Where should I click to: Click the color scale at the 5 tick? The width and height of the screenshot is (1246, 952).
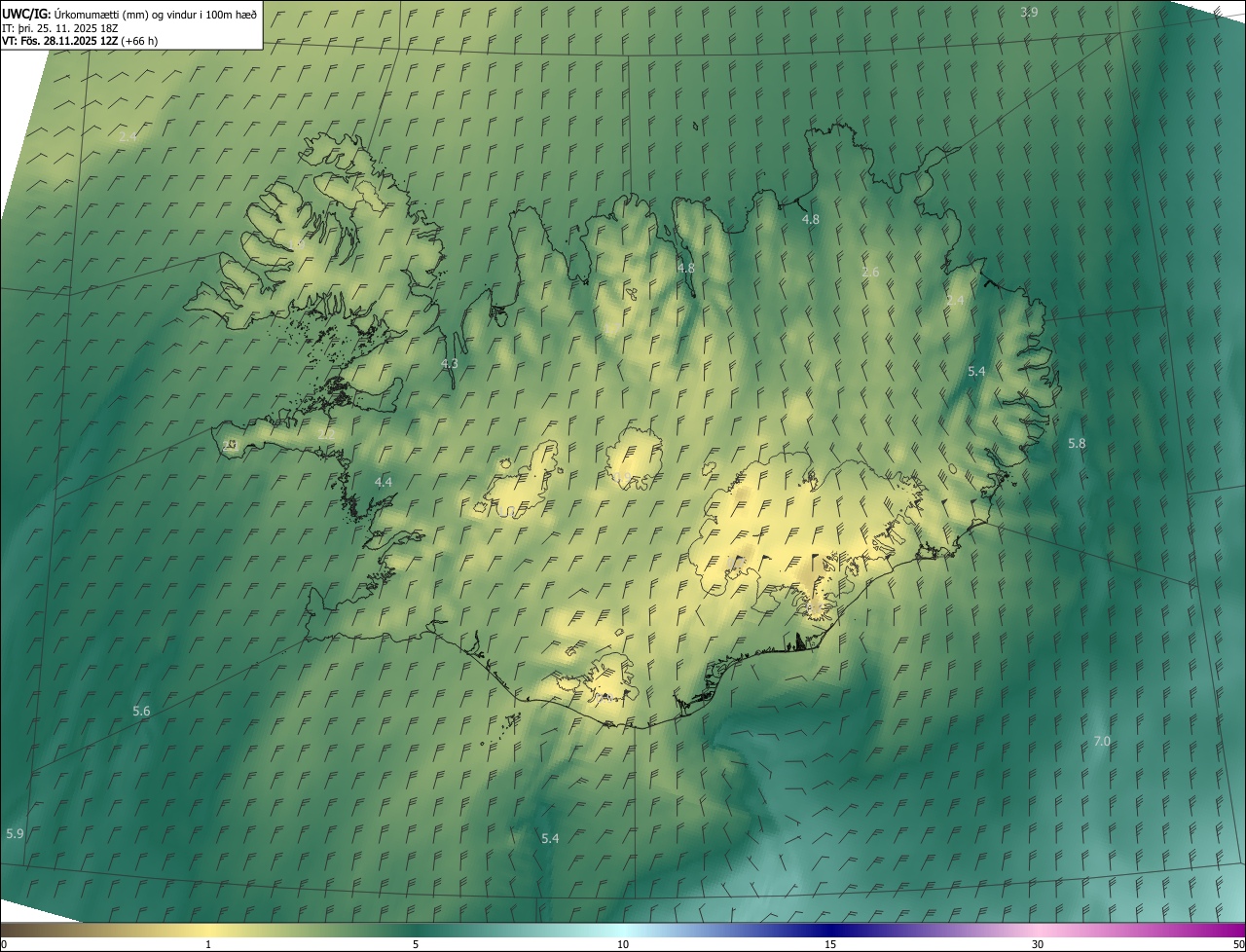pyautogui.click(x=416, y=944)
